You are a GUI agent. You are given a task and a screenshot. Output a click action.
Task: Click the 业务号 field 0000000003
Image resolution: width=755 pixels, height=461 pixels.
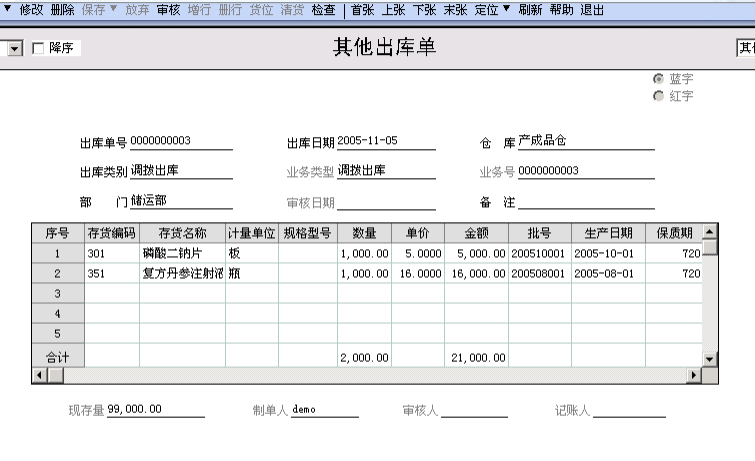586,171
